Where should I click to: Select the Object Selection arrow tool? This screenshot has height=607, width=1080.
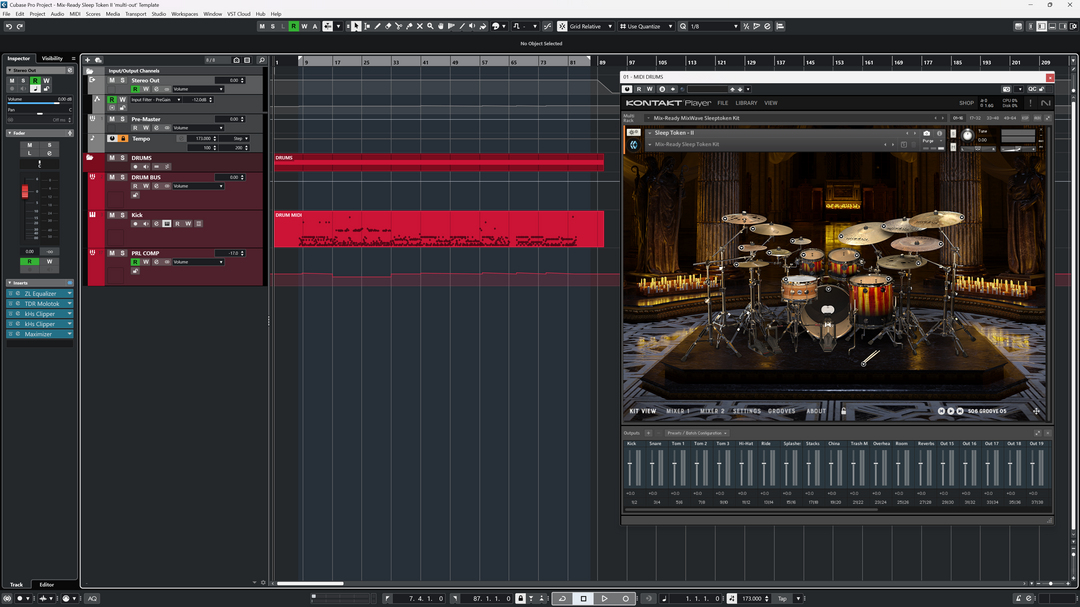coord(356,26)
